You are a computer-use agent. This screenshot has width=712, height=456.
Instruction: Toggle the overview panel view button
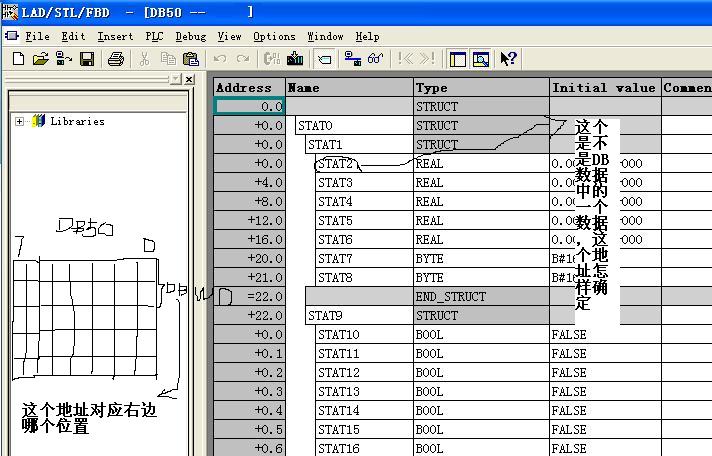pos(458,59)
